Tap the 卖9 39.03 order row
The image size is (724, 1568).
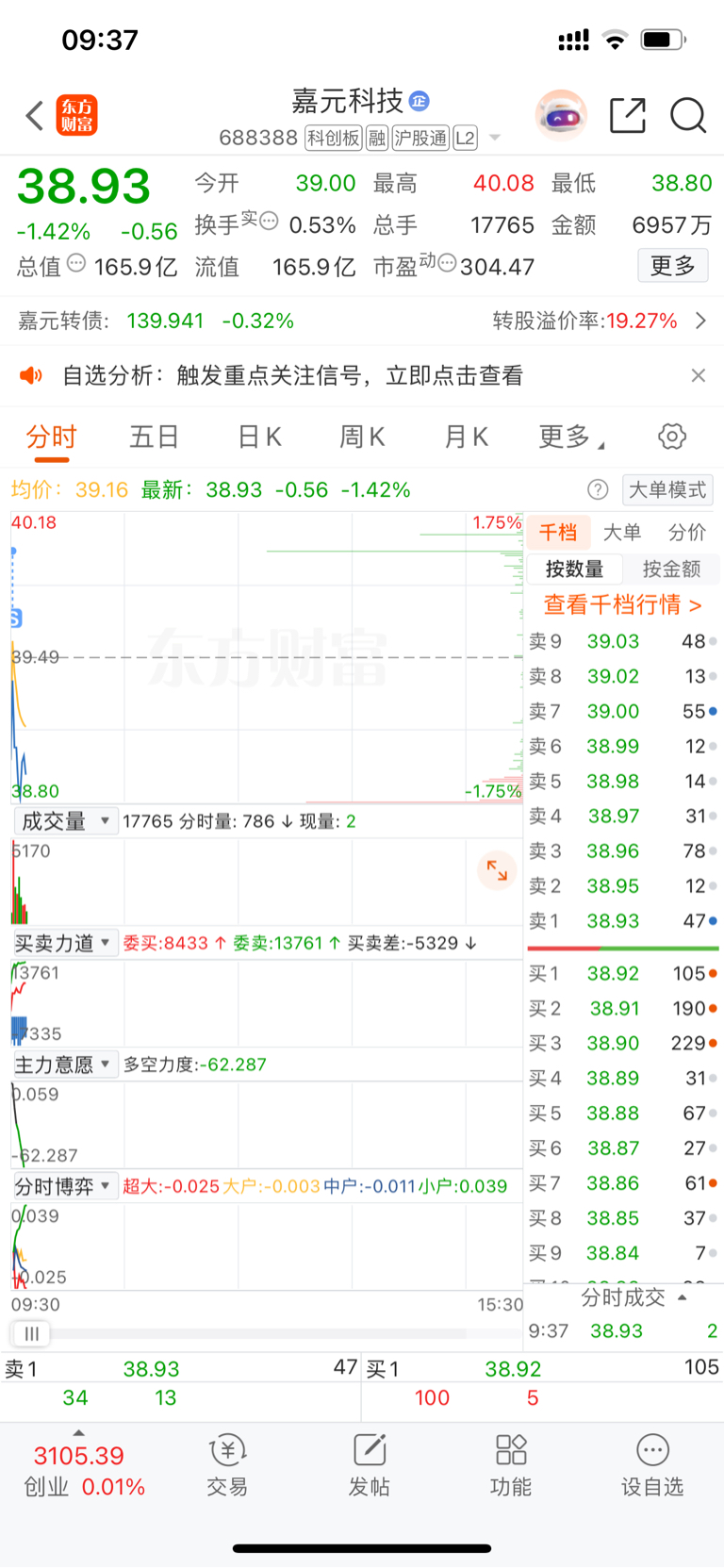(623, 641)
